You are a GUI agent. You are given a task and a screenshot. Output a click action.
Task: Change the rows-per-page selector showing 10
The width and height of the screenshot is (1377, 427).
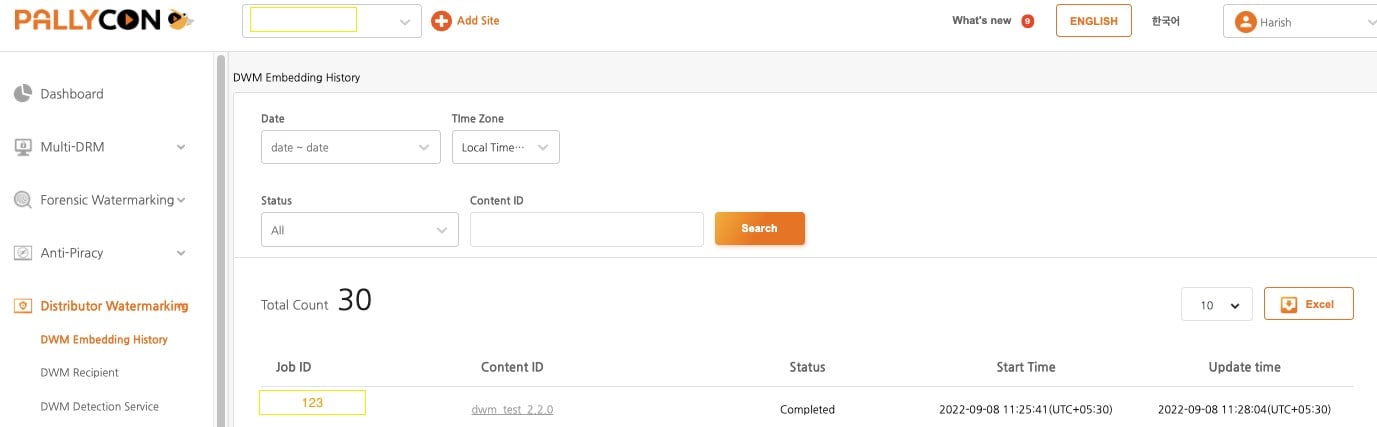coord(1216,305)
